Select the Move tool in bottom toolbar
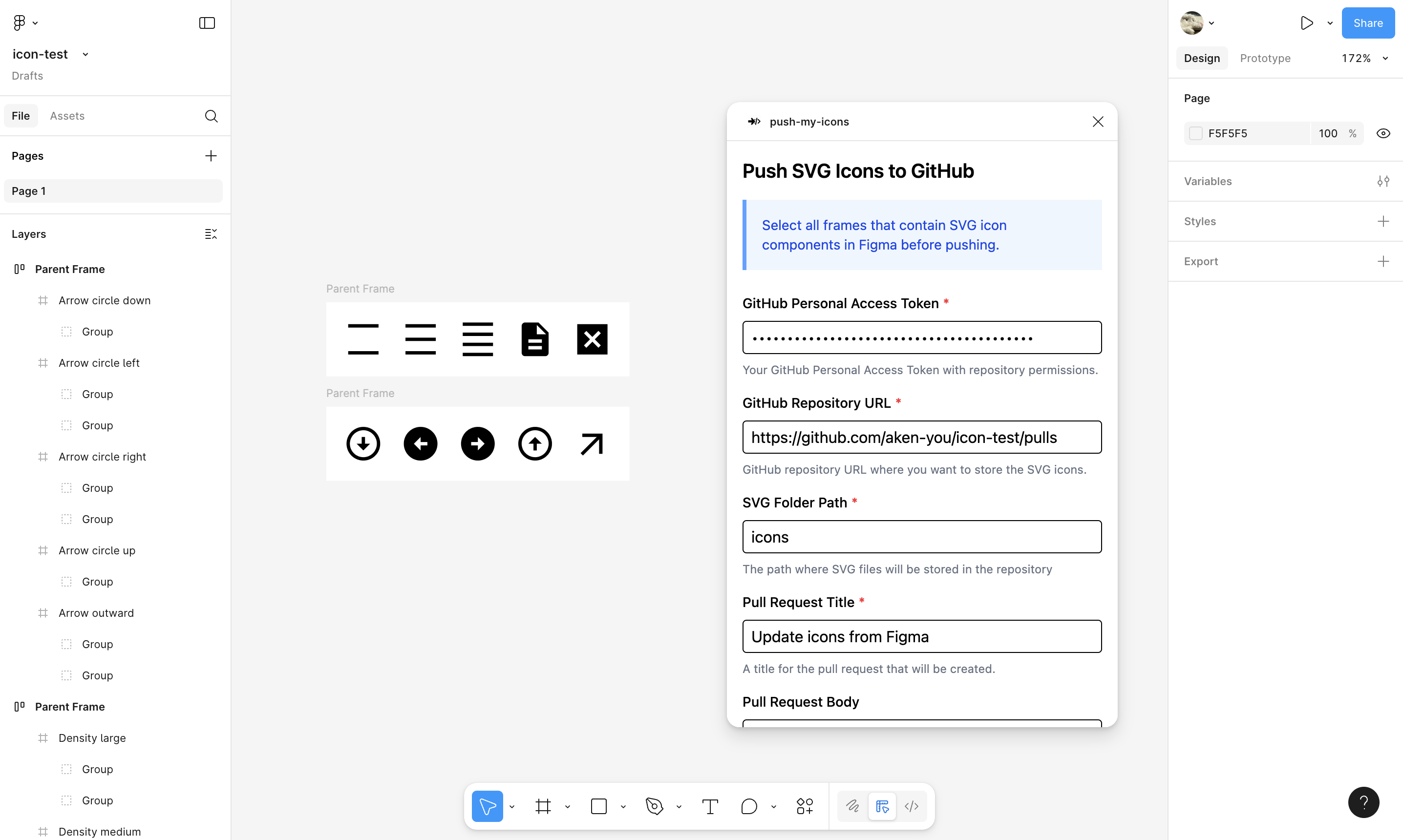Viewport: 1403px width, 840px height. [488, 806]
